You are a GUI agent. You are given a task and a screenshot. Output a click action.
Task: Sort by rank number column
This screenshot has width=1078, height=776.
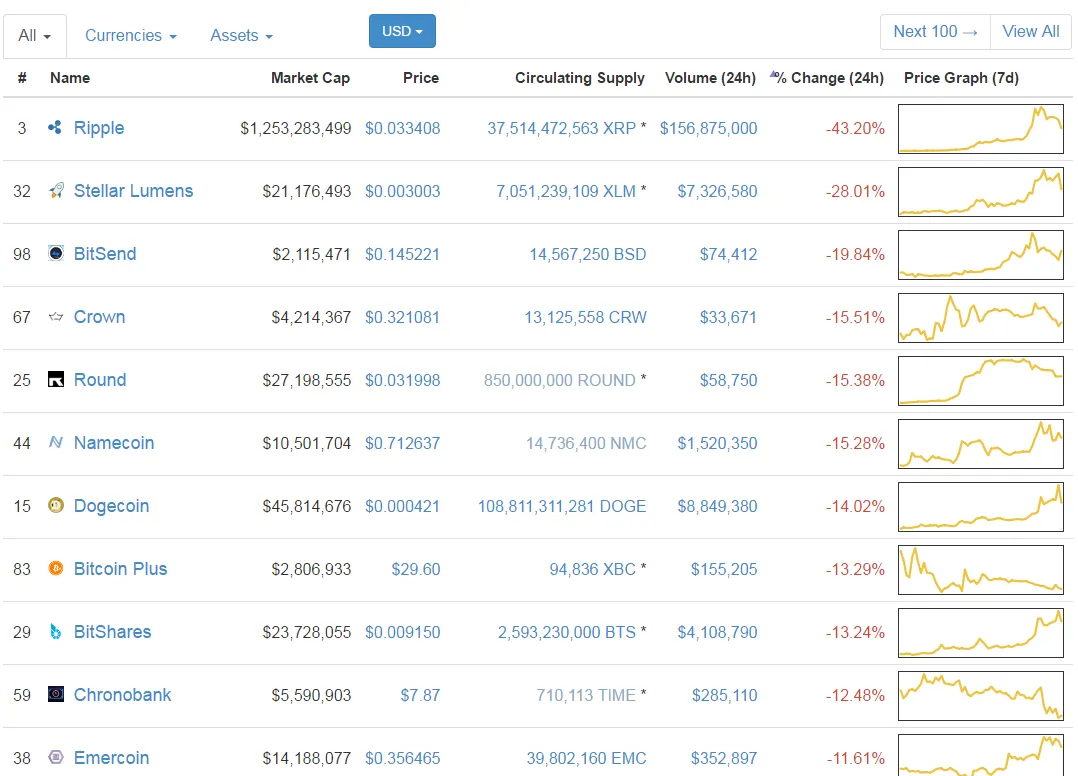pos(22,78)
